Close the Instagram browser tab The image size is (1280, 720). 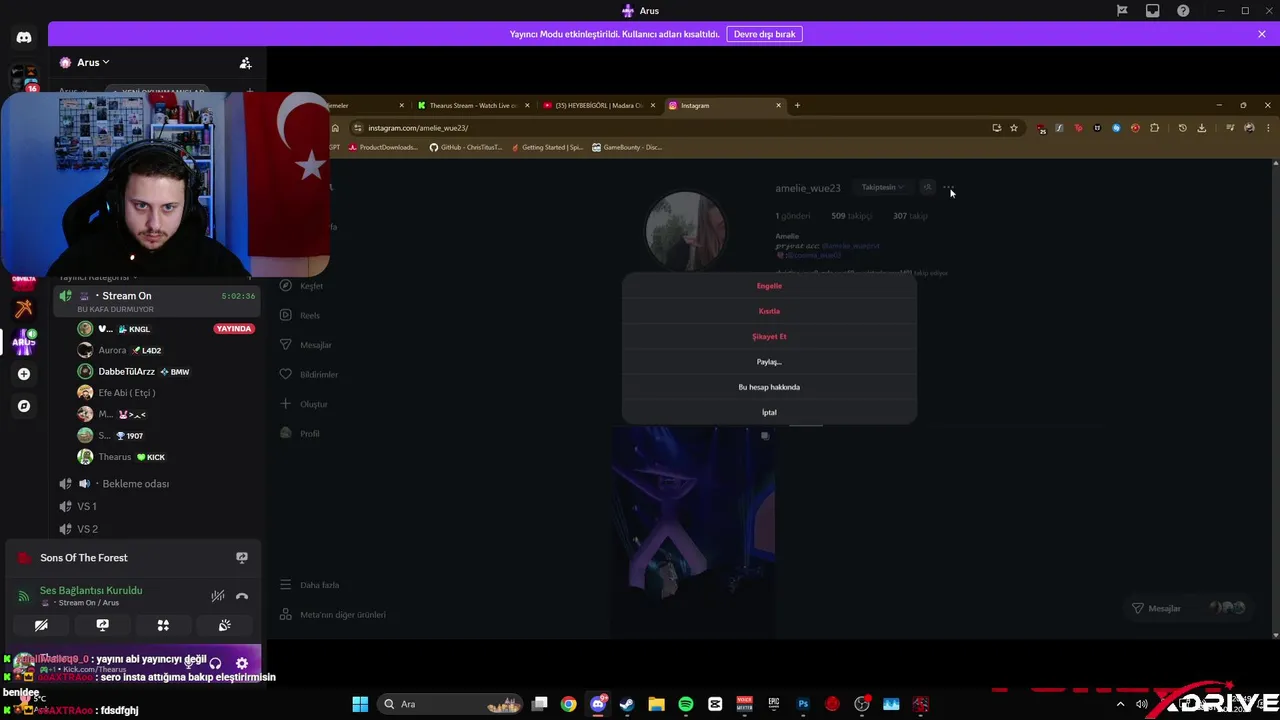point(778,105)
